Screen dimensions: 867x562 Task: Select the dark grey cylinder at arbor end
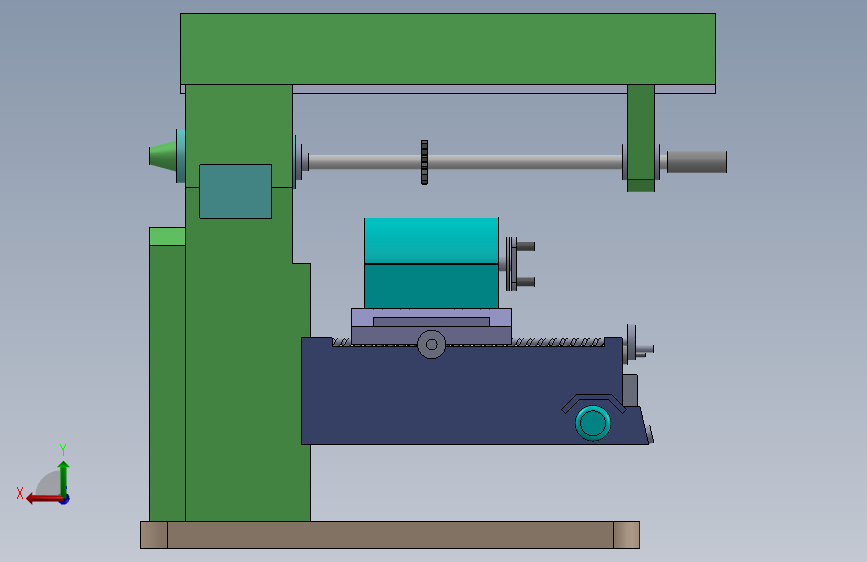(697, 162)
